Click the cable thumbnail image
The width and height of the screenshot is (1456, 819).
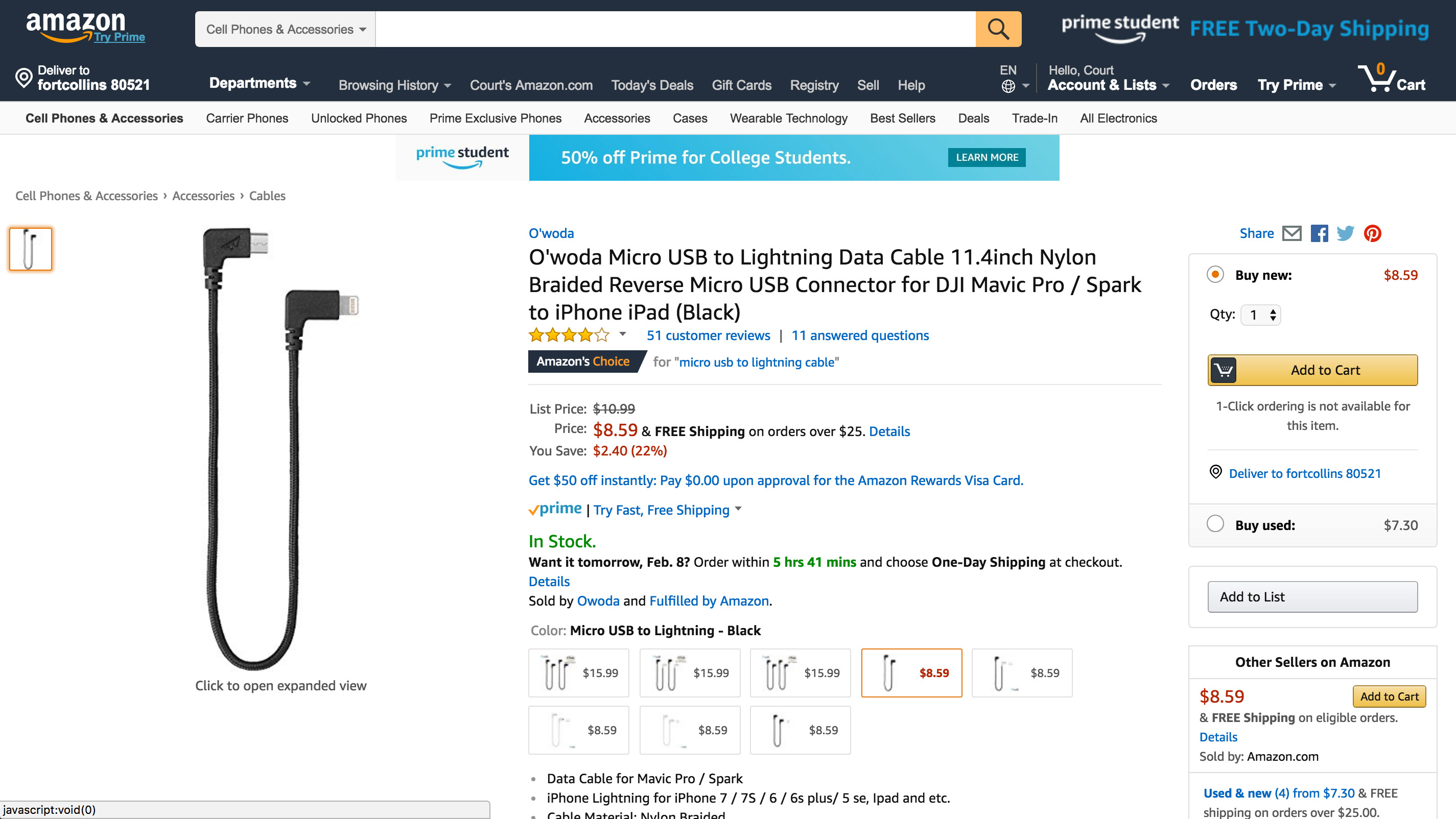(x=31, y=249)
